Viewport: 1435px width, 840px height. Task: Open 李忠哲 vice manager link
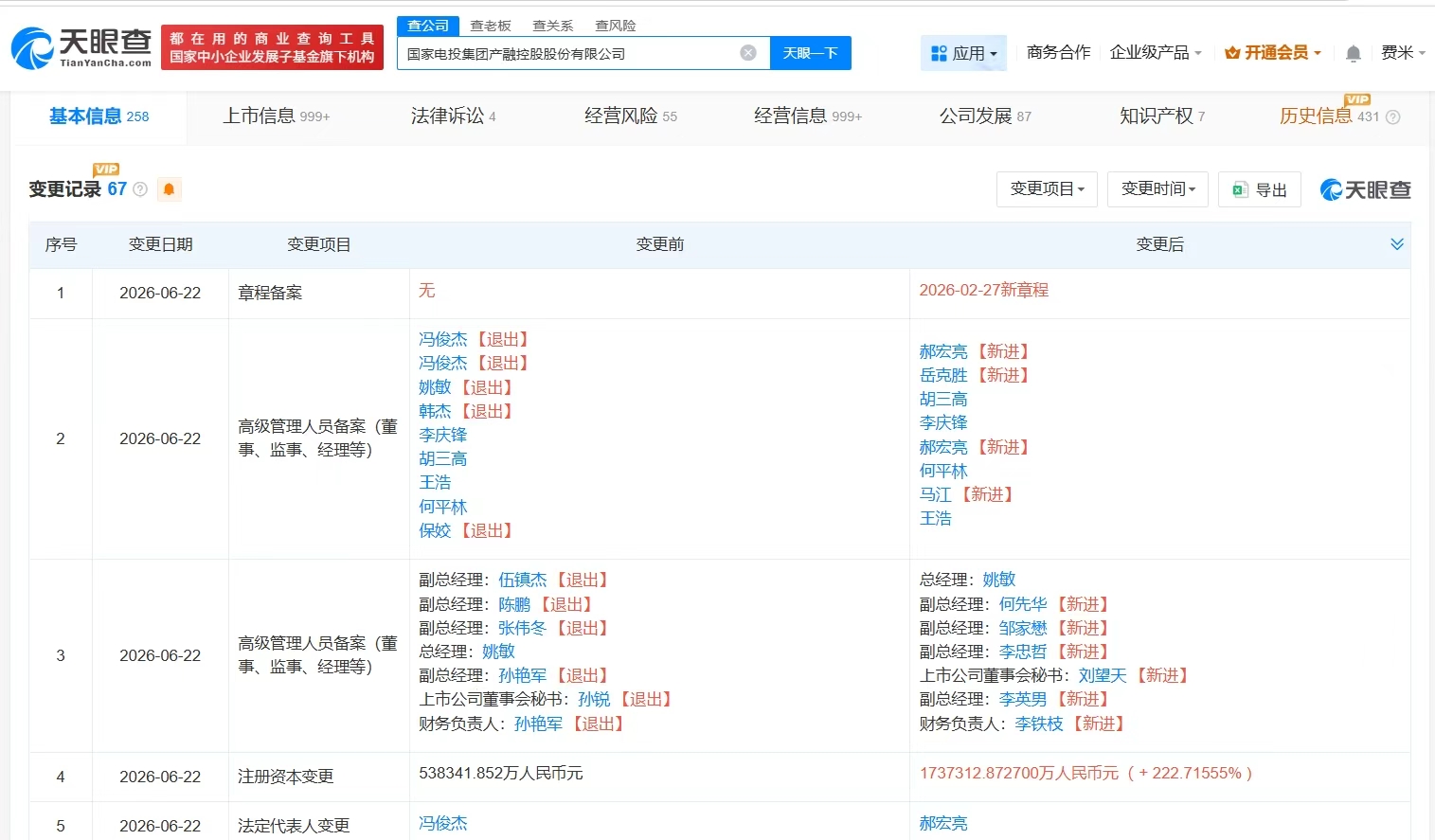(x=1023, y=652)
